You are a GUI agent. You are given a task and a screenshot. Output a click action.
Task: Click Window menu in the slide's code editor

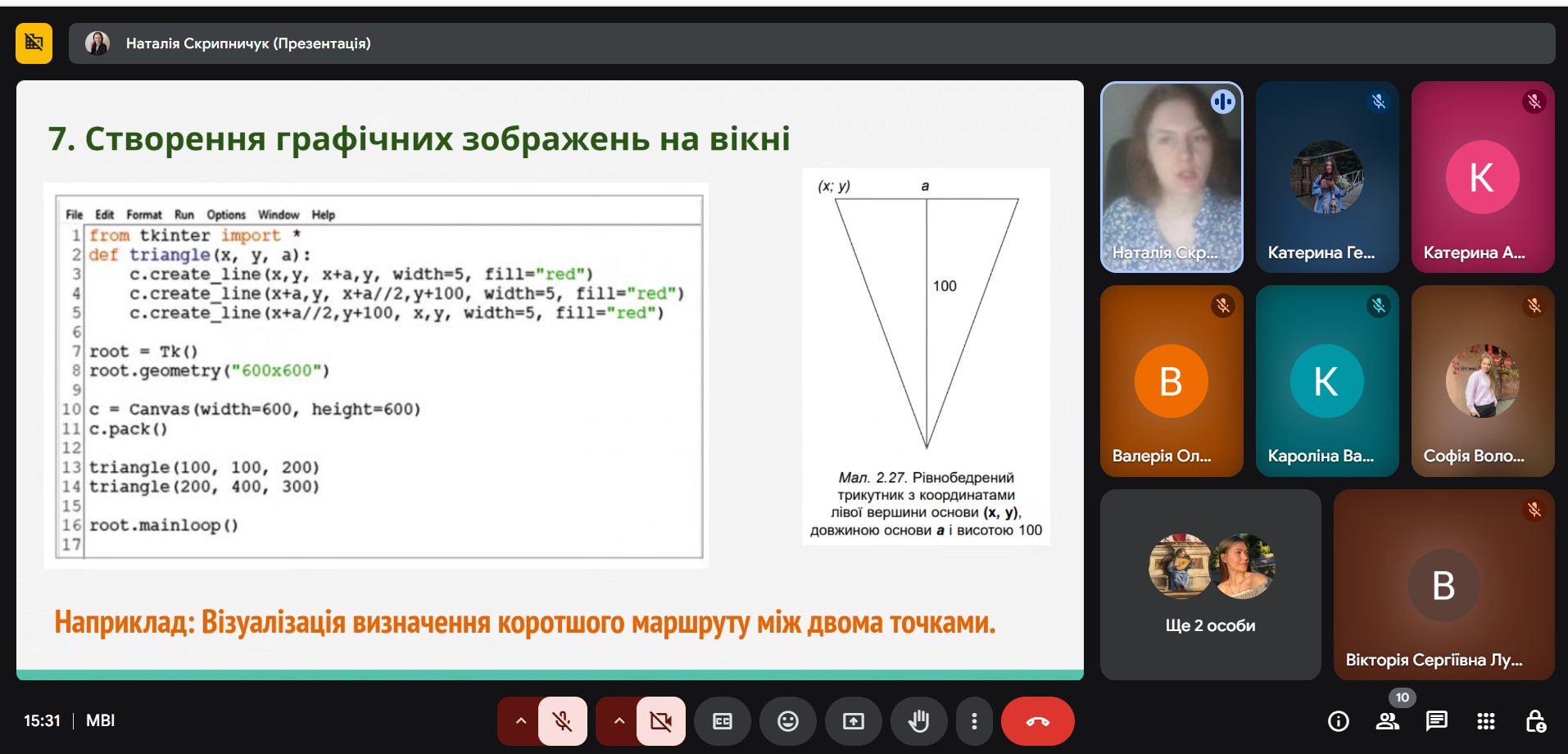(x=279, y=215)
